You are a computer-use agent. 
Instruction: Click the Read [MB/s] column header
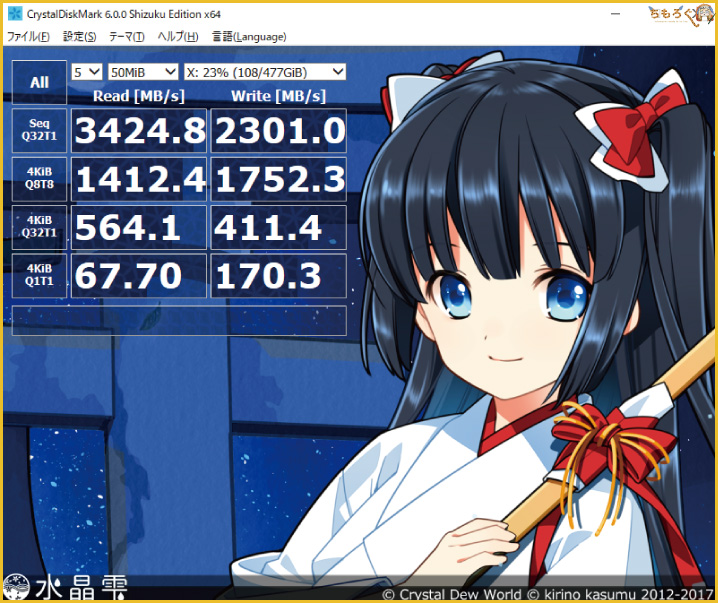pos(139,96)
